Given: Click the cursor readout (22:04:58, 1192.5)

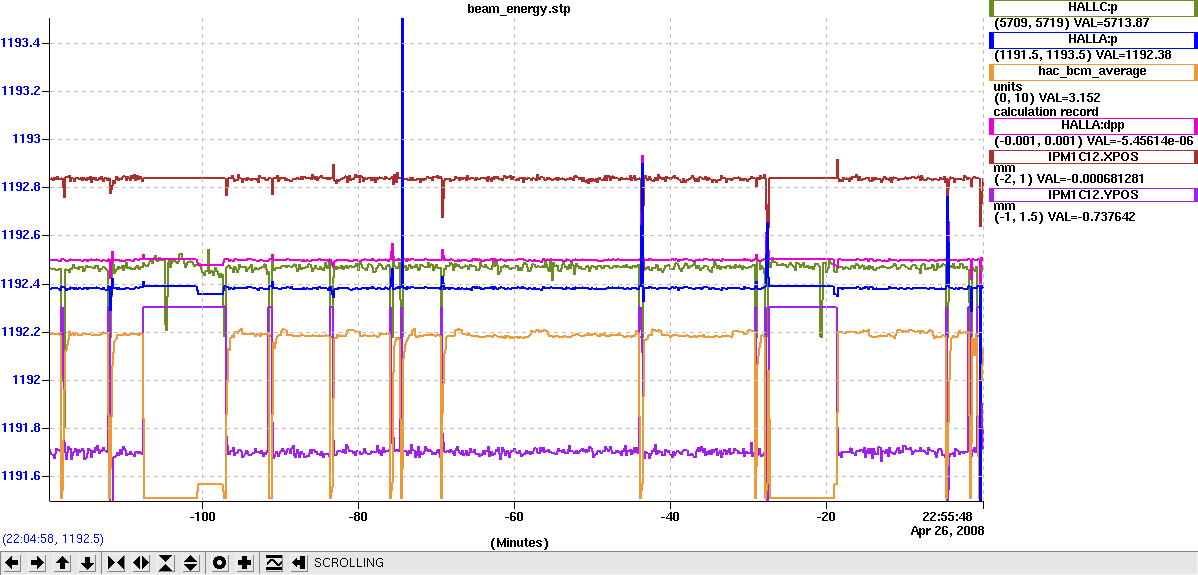Looking at the screenshot, I should (x=53, y=538).
